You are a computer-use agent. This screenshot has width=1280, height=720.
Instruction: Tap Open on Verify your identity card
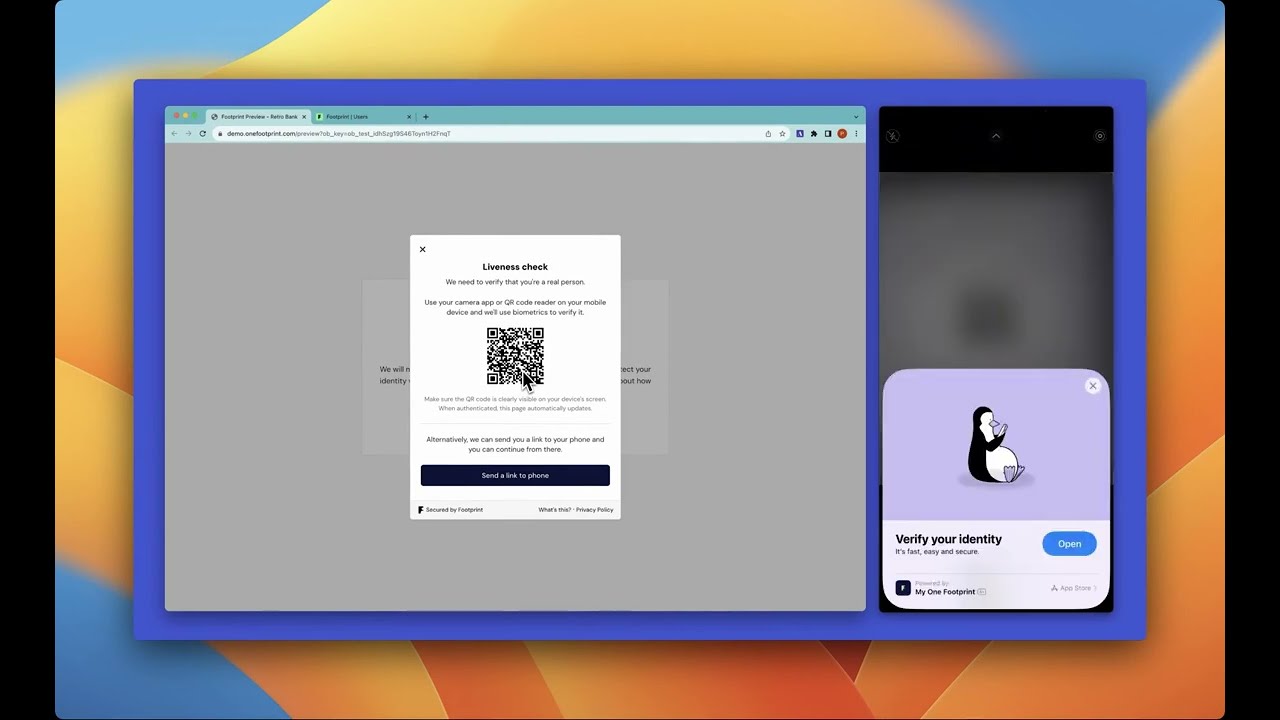pyautogui.click(x=1069, y=544)
